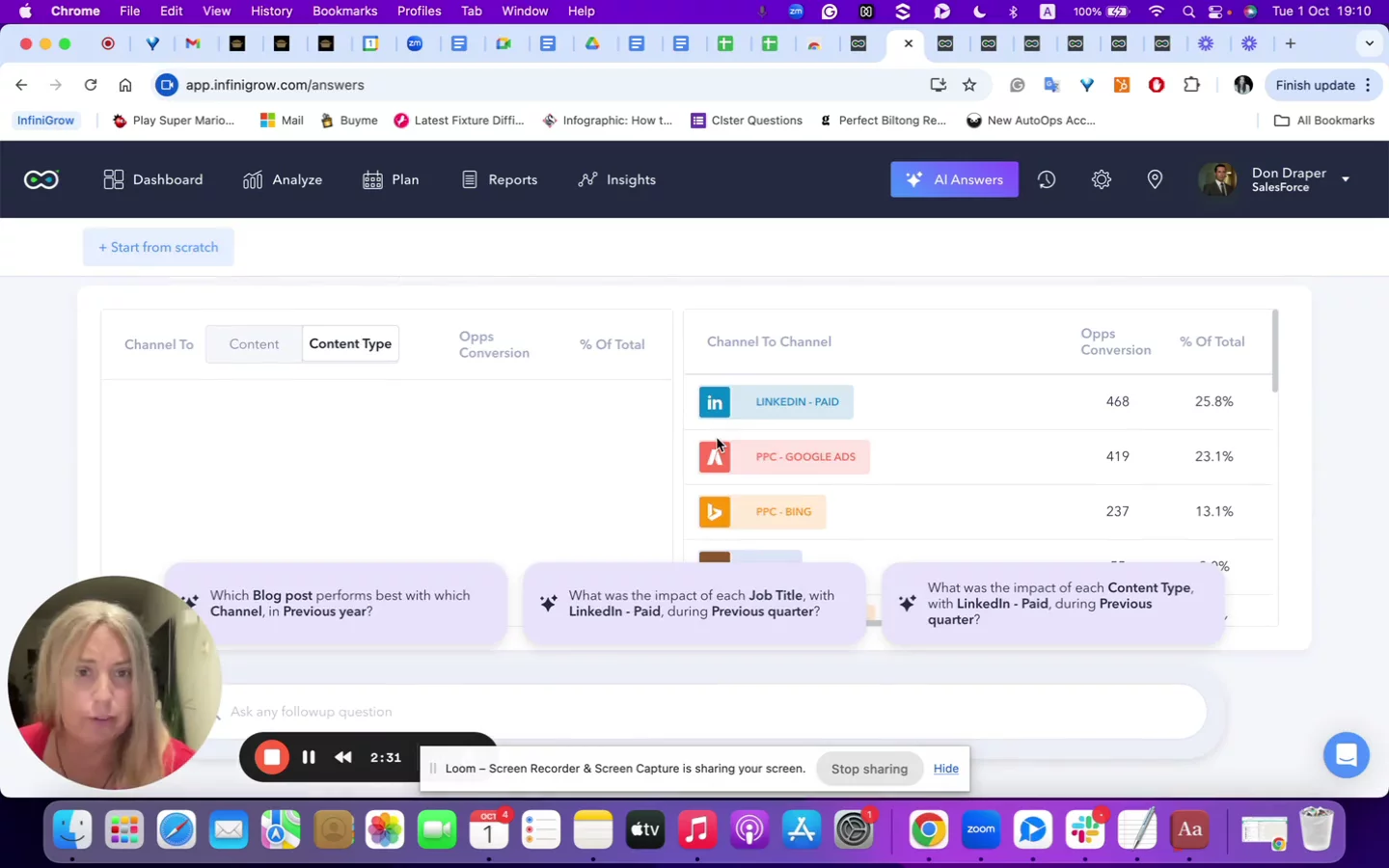
Task: Open the settings gear in navbar
Action: [1101, 179]
